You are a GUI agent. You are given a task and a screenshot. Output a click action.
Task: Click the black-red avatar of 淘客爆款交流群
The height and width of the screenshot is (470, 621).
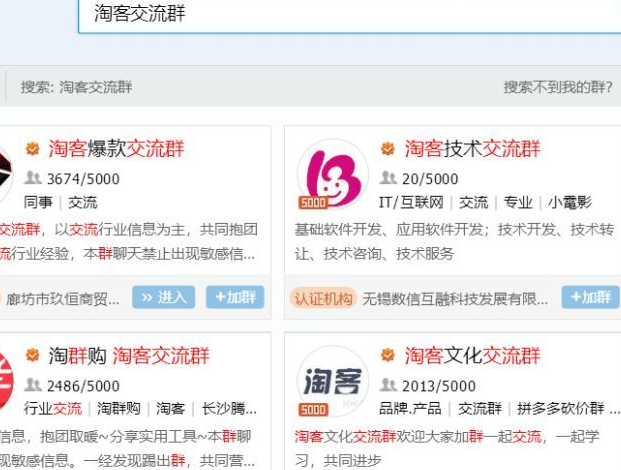point(6,174)
